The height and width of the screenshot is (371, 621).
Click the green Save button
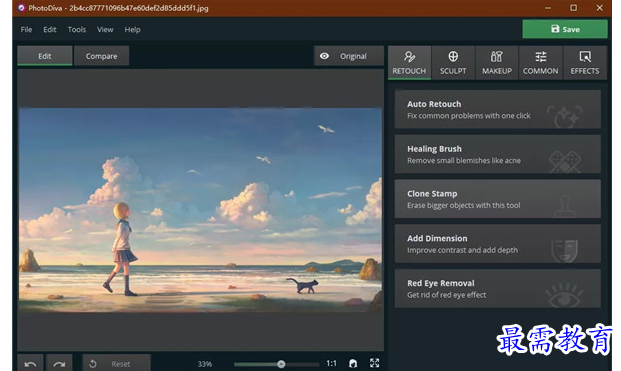pos(565,29)
